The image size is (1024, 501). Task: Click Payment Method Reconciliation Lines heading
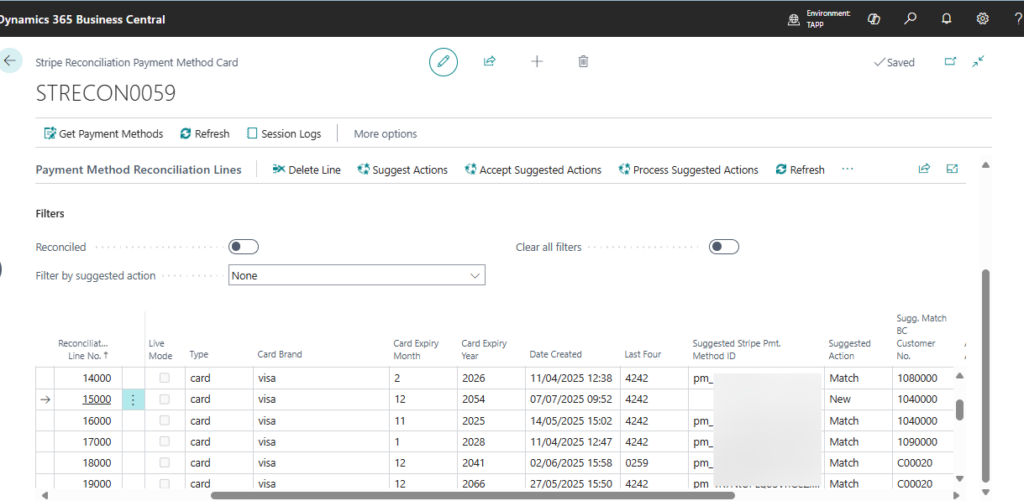[x=138, y=170]
